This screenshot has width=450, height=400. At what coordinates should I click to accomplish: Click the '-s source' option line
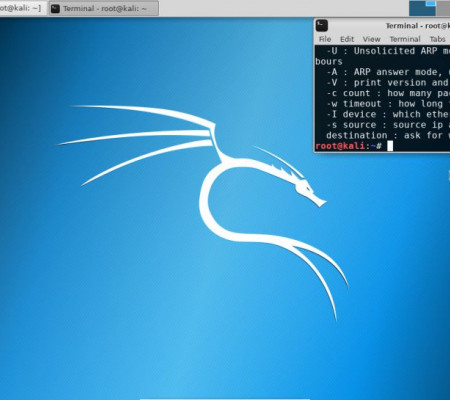(388, 125)
